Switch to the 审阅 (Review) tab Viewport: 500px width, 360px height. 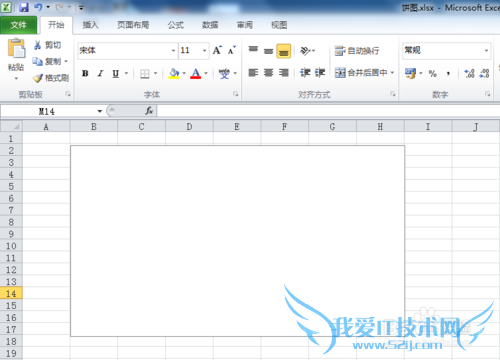(x=245, y=25)
